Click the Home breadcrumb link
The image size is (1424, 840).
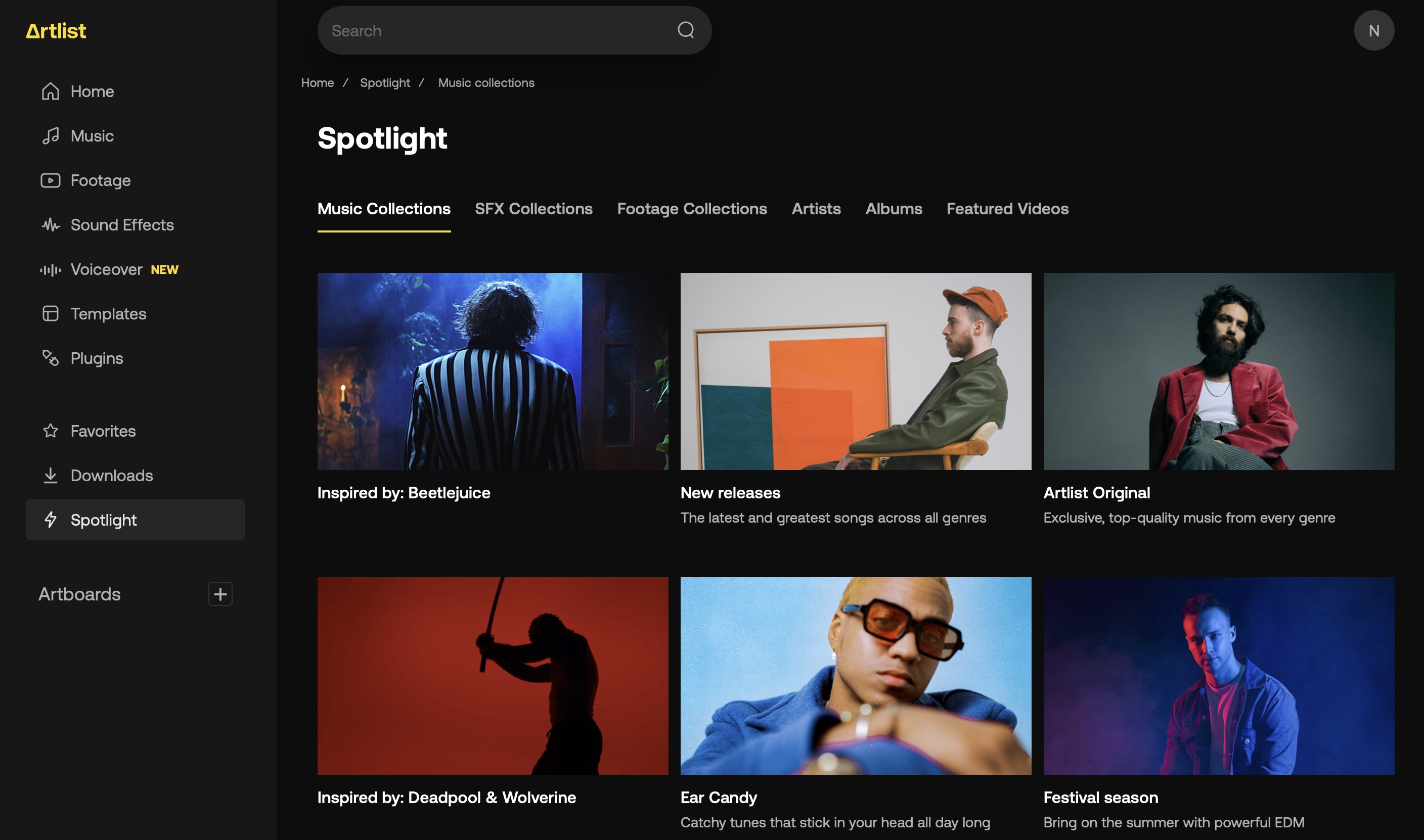tap(317, 83)
